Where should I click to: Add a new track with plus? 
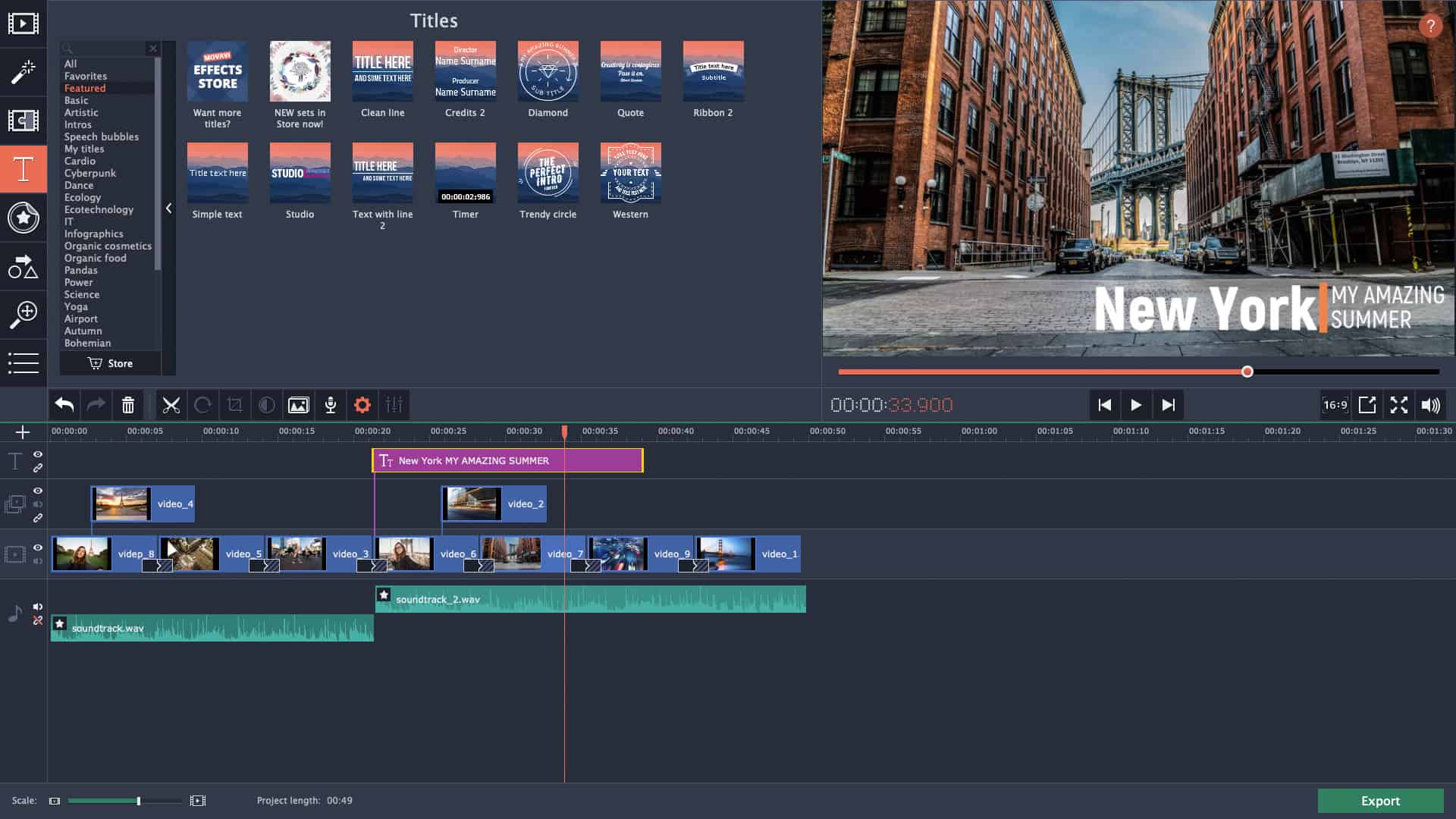(x=23, y=432)
